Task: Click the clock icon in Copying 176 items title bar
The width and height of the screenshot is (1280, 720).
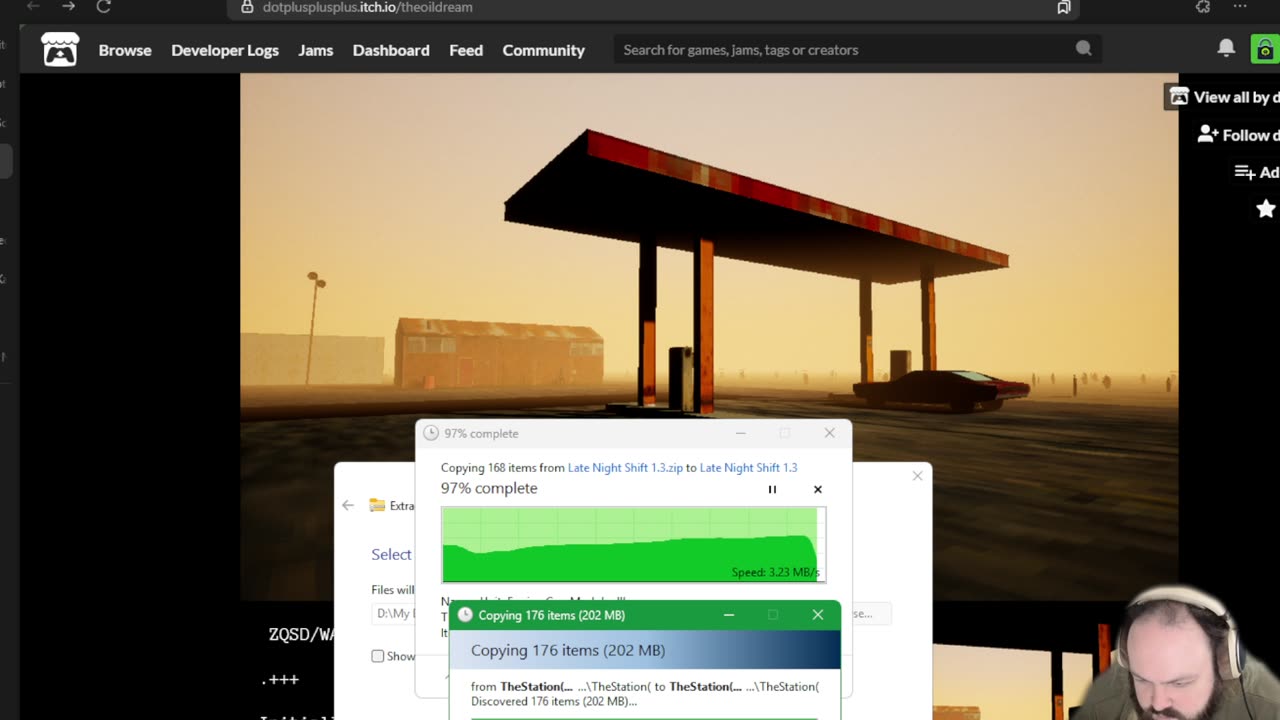Action: point(464,615)
